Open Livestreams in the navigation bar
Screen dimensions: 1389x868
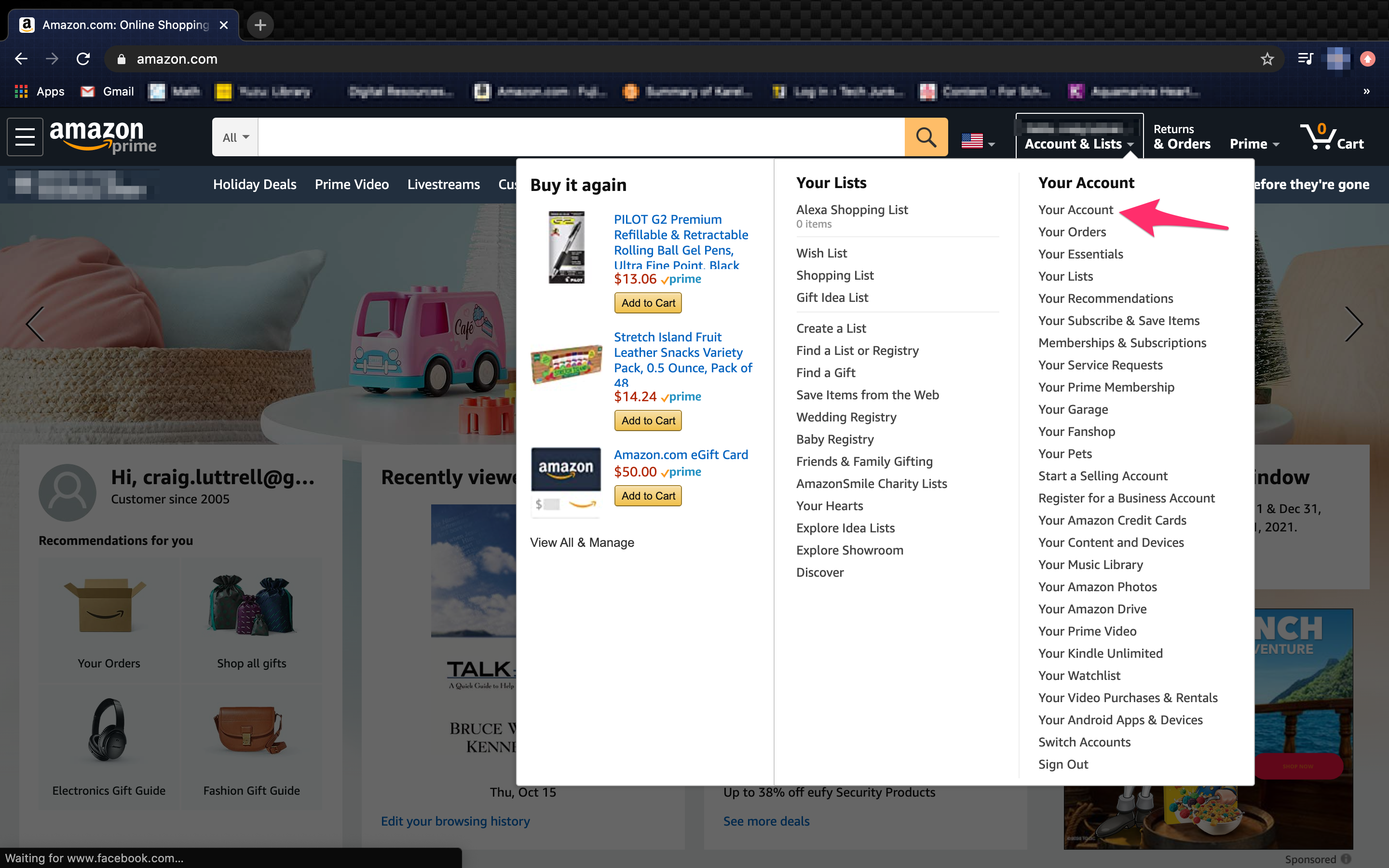(444, 184)
